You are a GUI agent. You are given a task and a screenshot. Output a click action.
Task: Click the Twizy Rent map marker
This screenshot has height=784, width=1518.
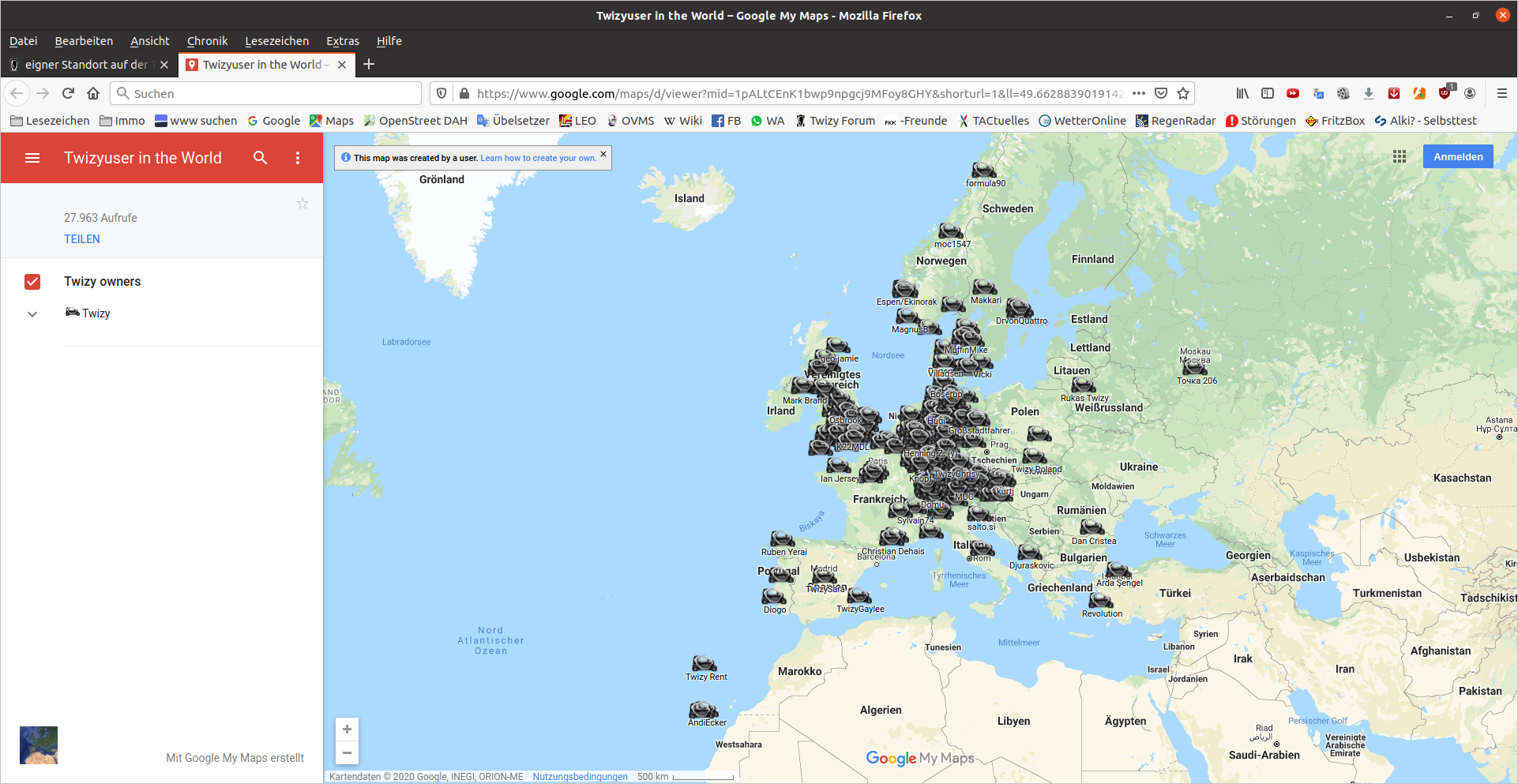click(x=704, y=664)
